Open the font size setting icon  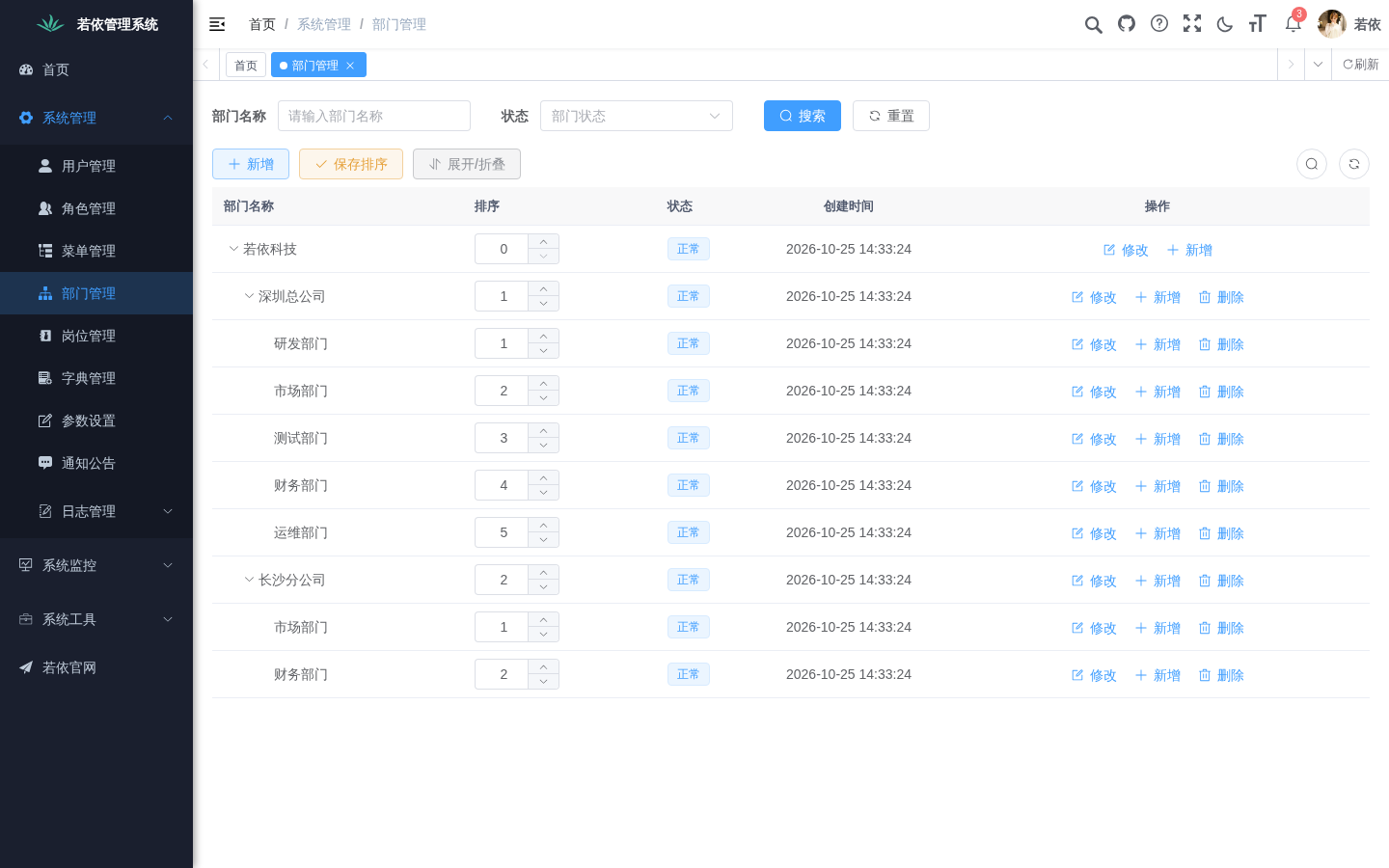point(1257,24)
